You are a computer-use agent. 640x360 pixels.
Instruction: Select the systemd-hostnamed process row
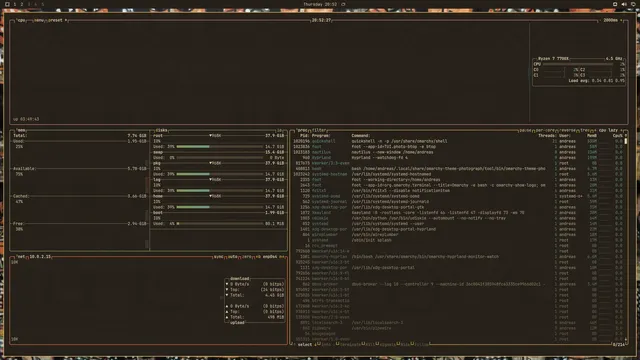click(458, 174)
